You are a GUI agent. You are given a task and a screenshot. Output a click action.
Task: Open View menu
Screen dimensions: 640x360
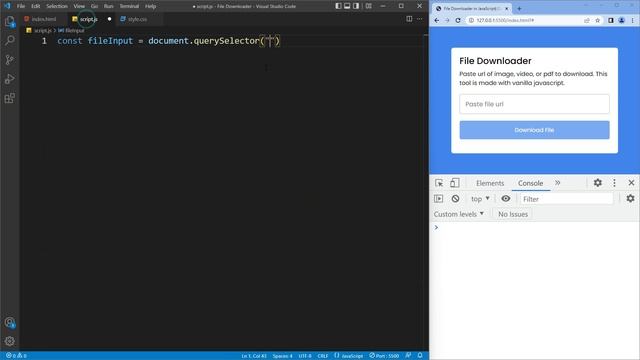pos(79,6)
